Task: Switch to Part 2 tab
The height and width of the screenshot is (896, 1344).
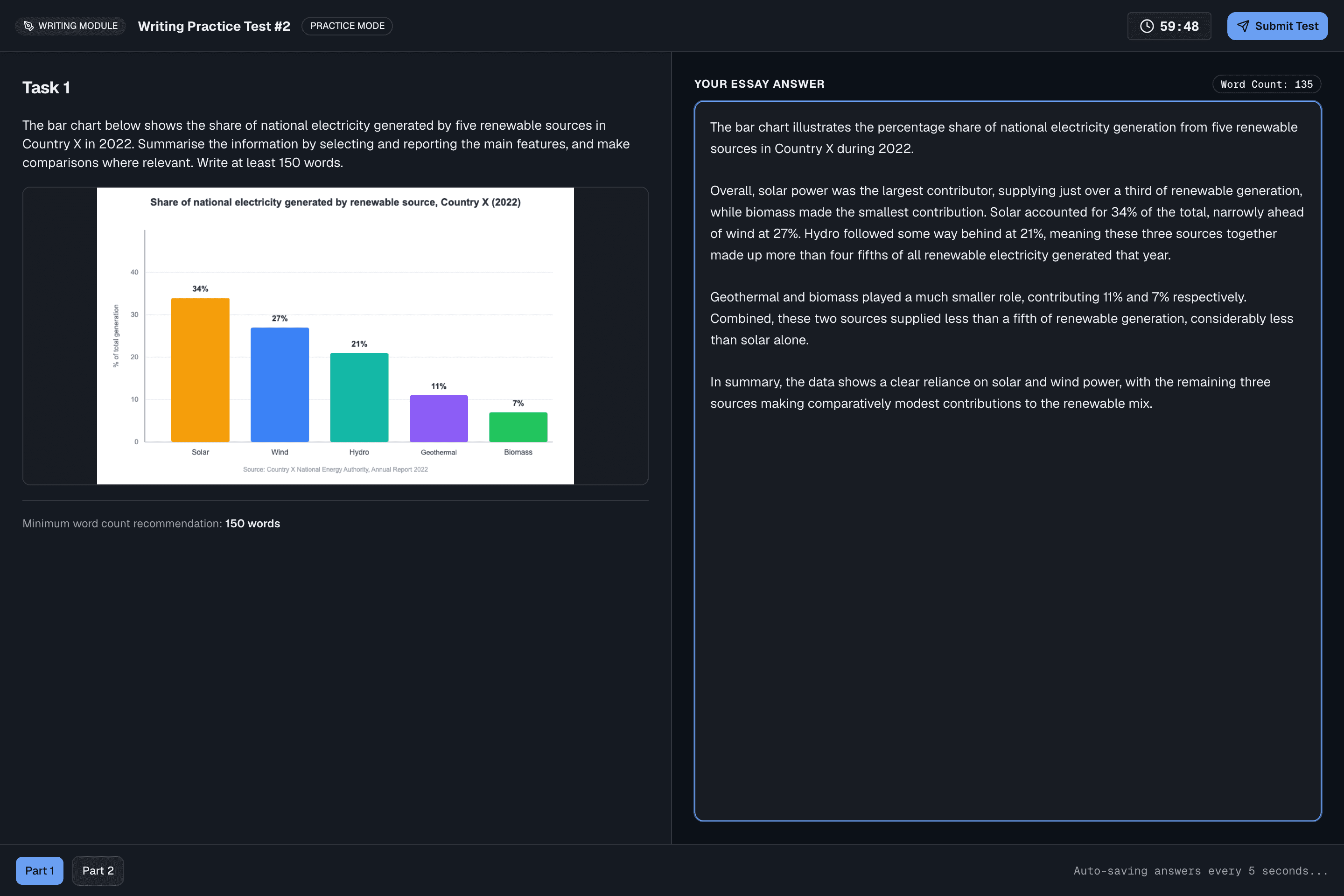Action: 98,870
